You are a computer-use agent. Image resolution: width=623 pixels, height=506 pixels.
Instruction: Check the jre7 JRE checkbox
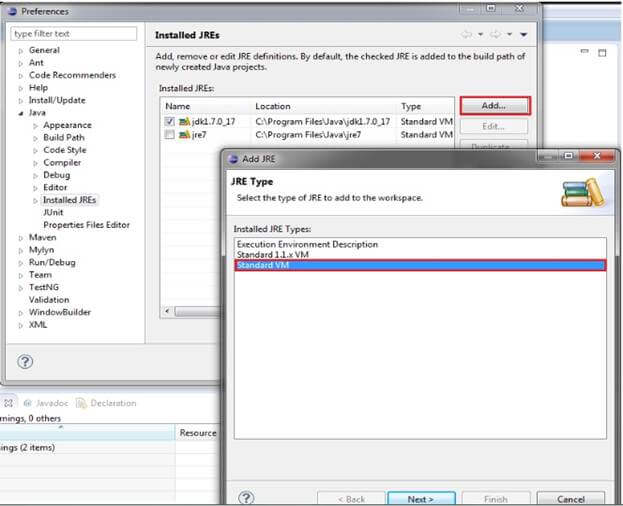(170, 135)
